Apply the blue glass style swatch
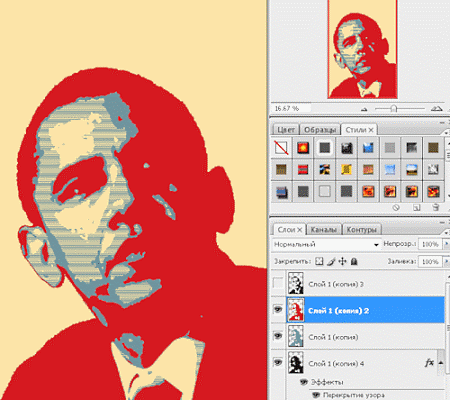 [368, 147]
